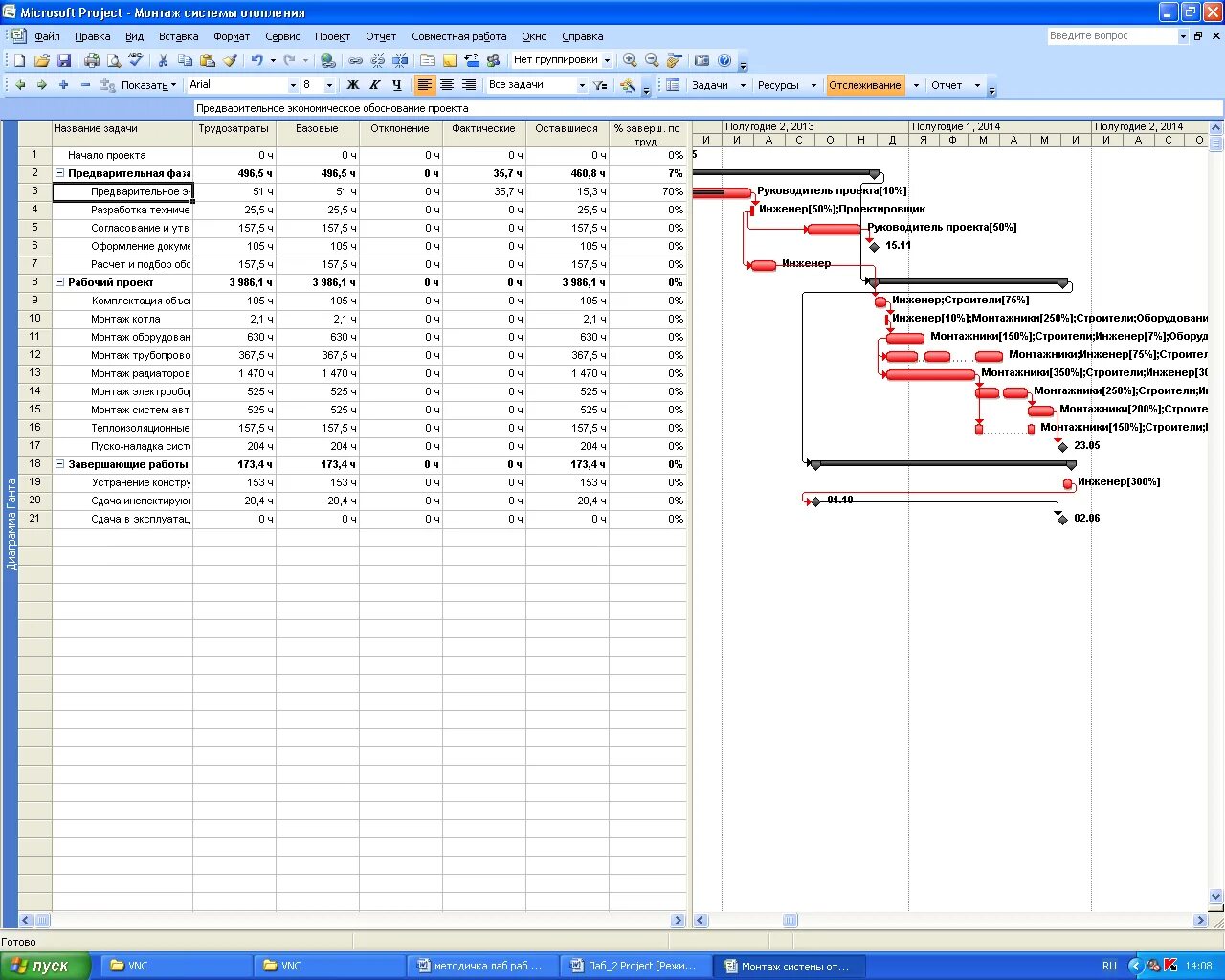1225x980 pixels.
Task: Open Arial font name dropdown
Action: [x=293, y=85]
